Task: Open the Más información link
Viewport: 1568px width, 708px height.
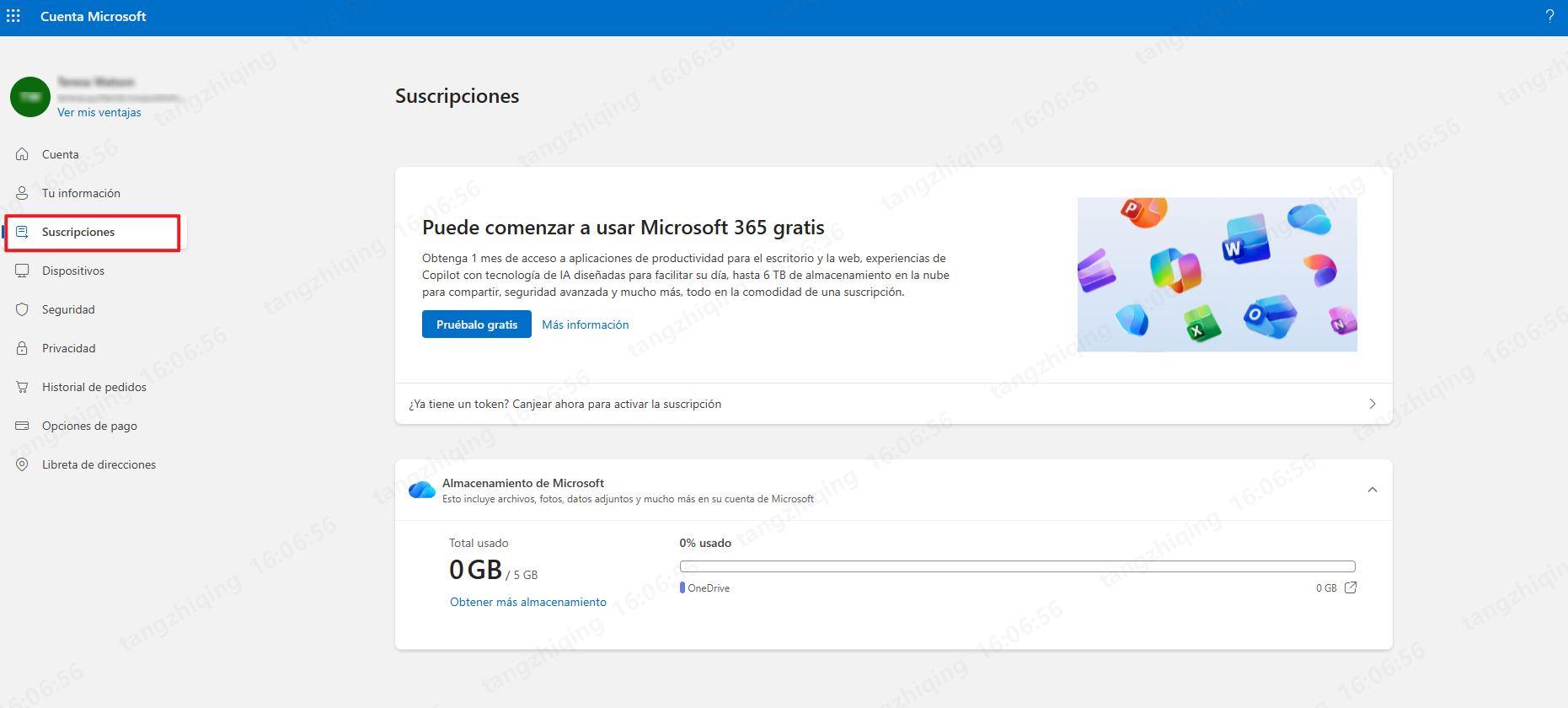Action: pos(586,324)
